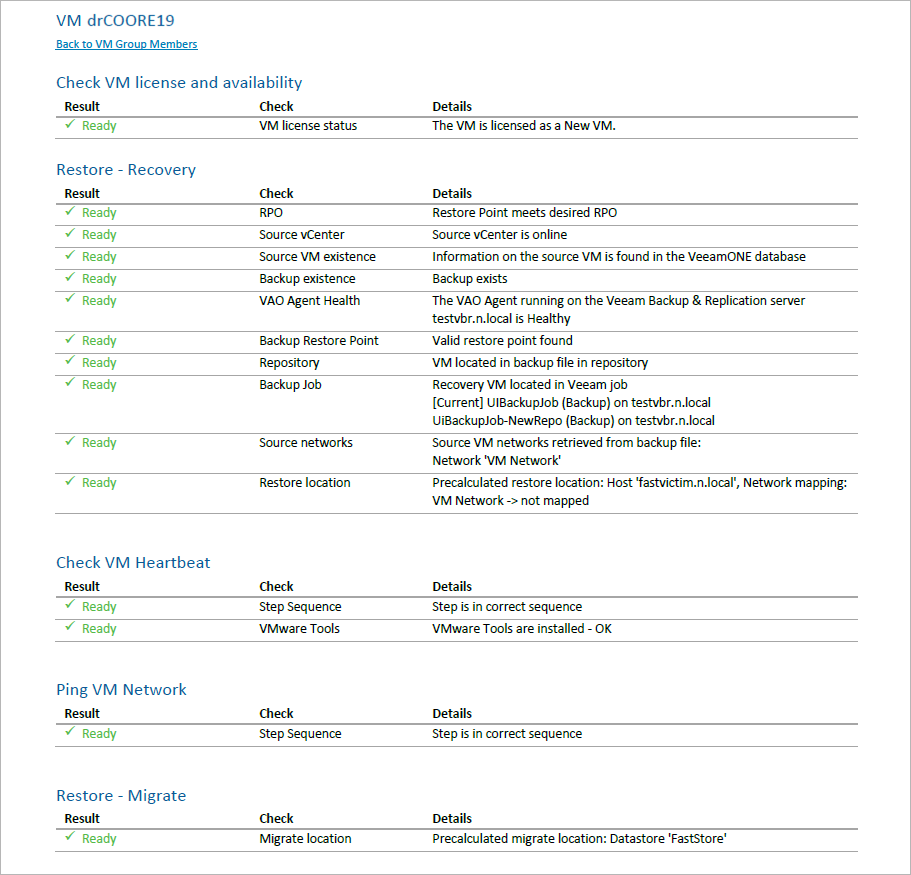
Task: Click checkmark icon for VMware Tools row
Action: [x=70, y=628]
